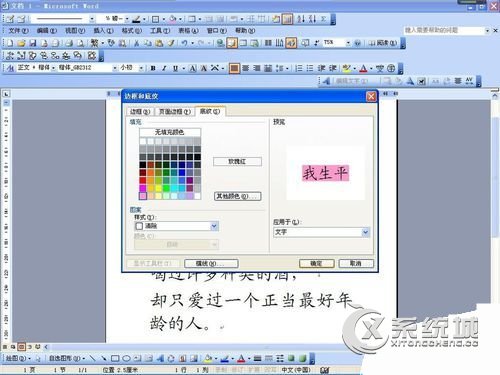Open the Style dropdown showing 正文+楷体
The width and height of the screenshot is (500, 375).
point(53,68)
